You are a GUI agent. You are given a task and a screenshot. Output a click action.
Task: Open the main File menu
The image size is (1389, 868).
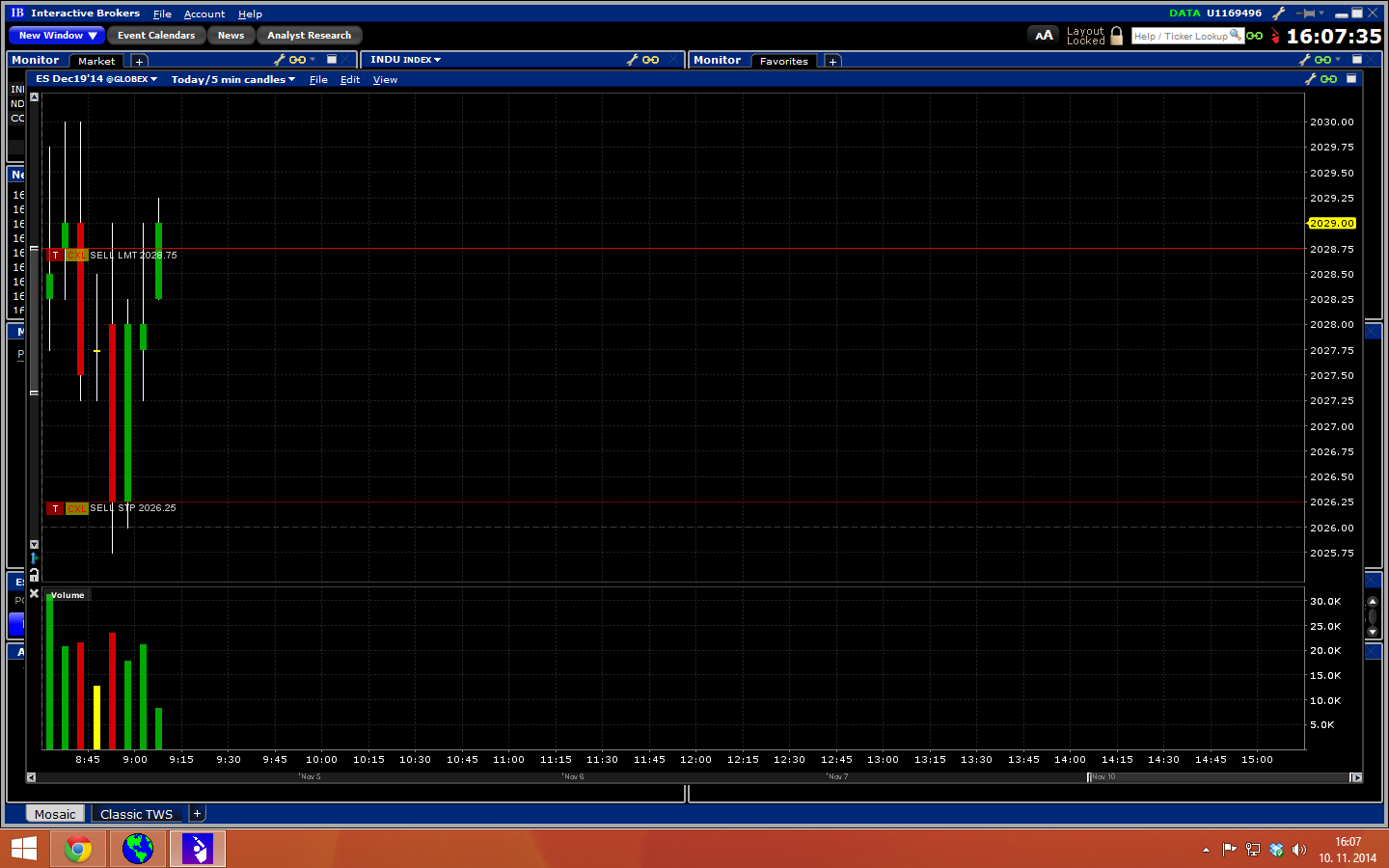coord(162,14)
